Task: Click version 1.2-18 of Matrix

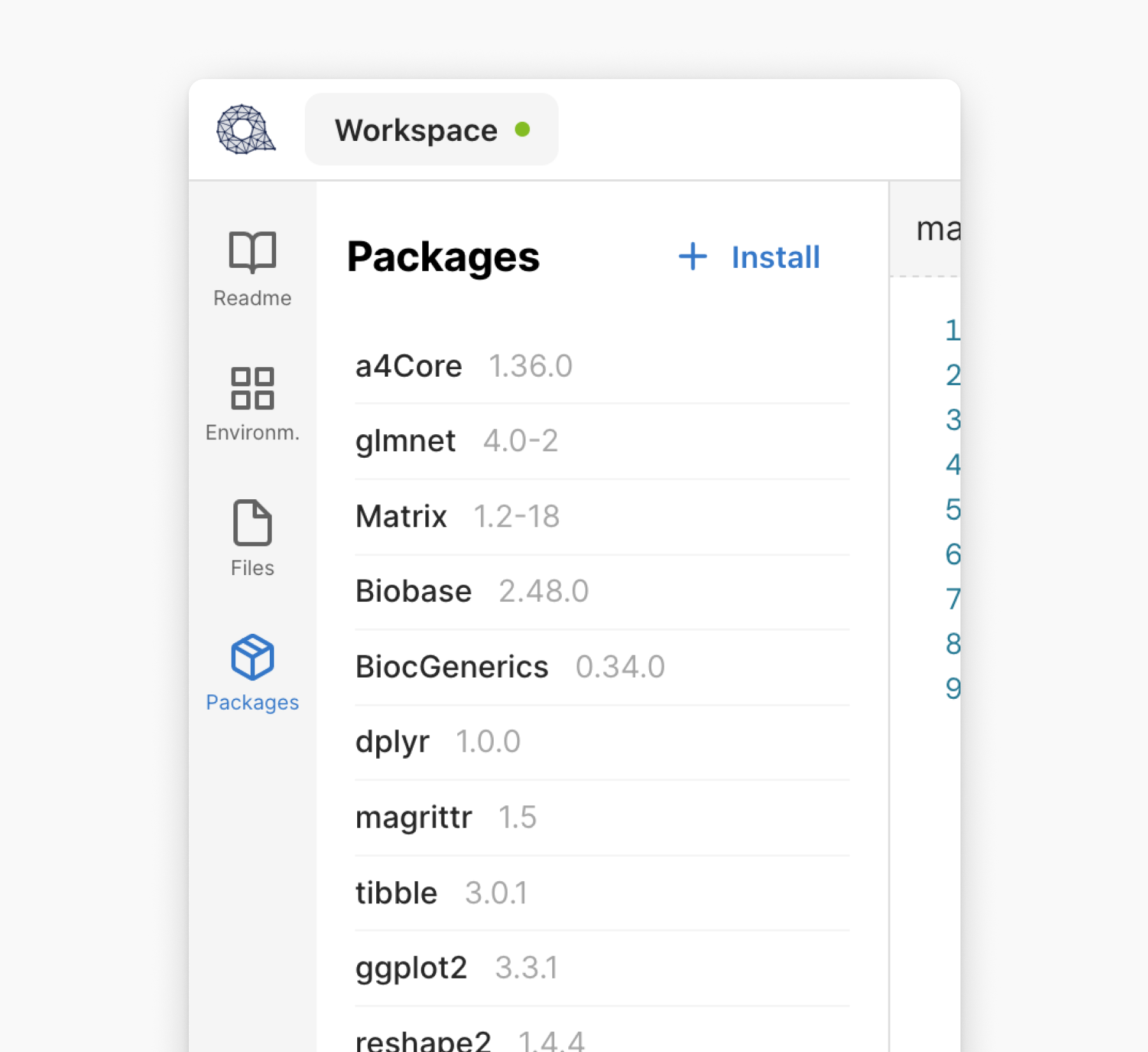Action: tap(517, 516)
